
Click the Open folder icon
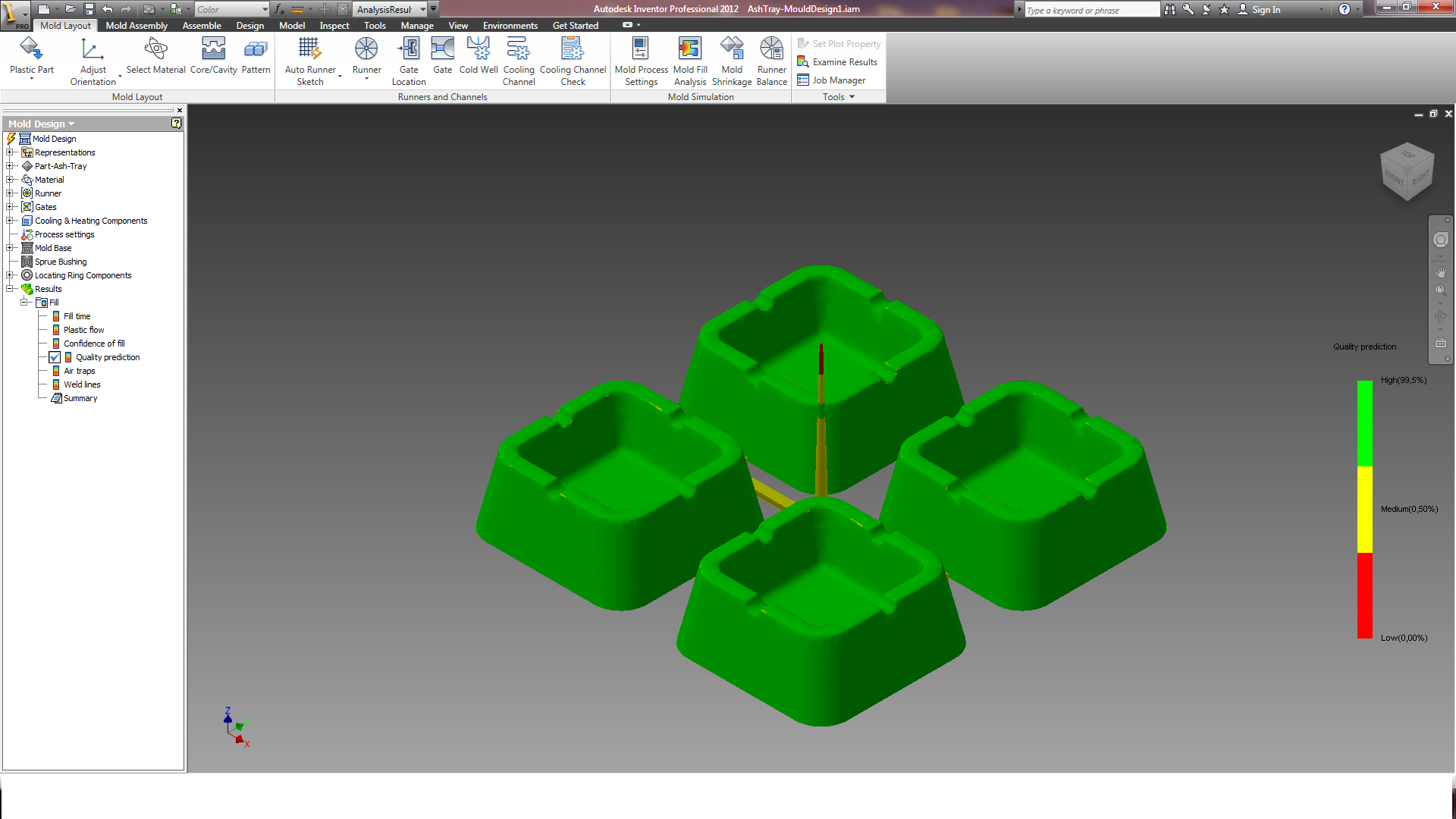(x=70, y=9)
